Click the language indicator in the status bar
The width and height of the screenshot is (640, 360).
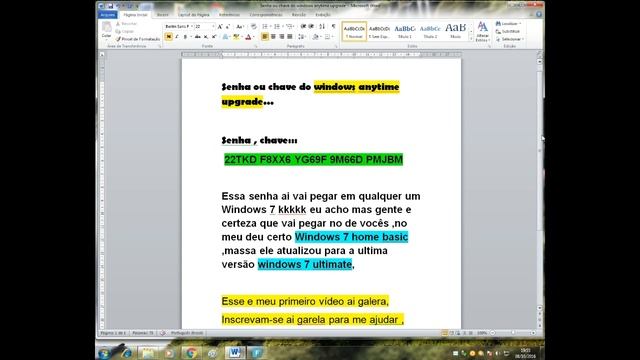pos(187,333)
